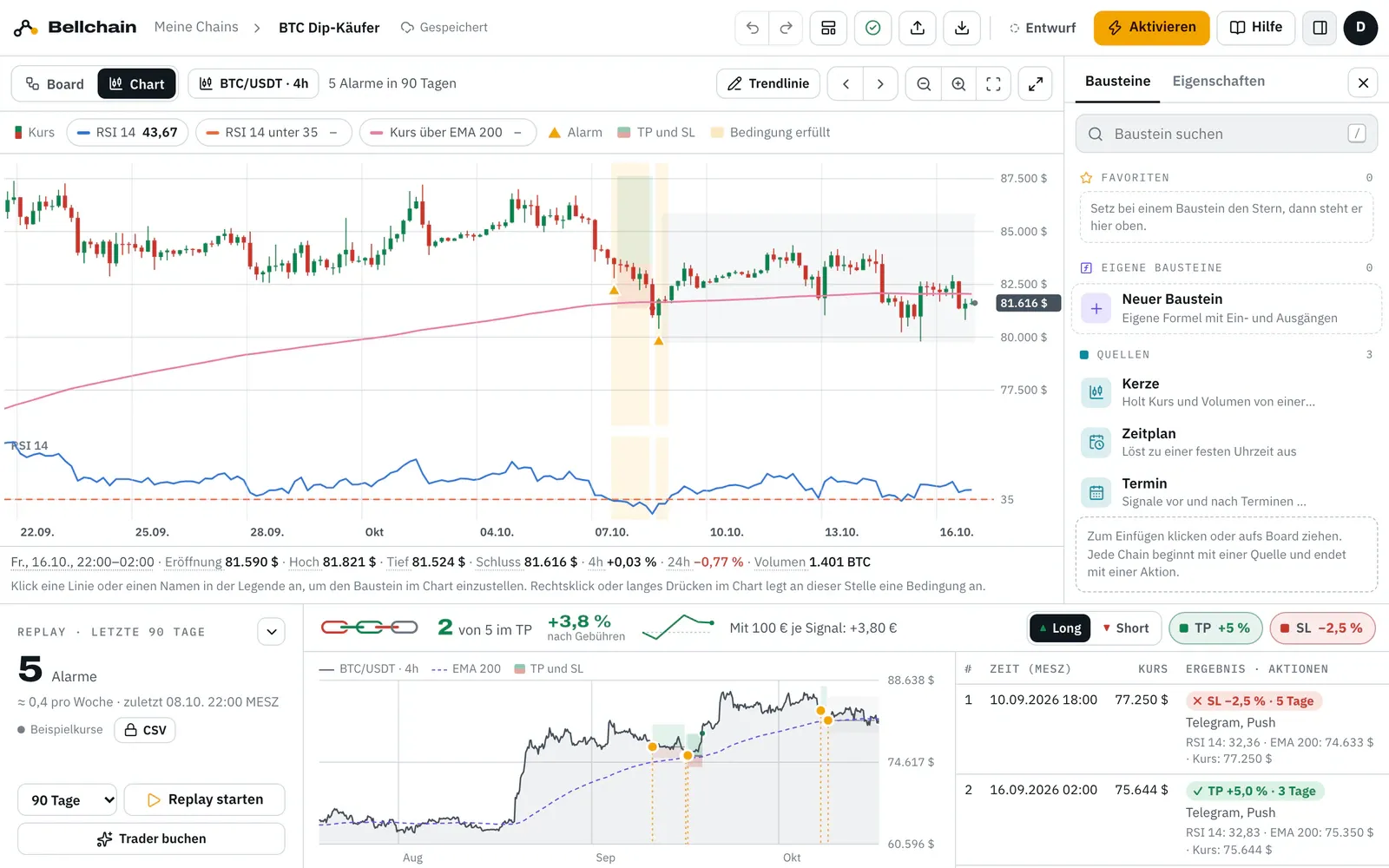Click the Aktivieren button
The width and height of the screenshot is (1389, 868).
(x=1151, y=28)
